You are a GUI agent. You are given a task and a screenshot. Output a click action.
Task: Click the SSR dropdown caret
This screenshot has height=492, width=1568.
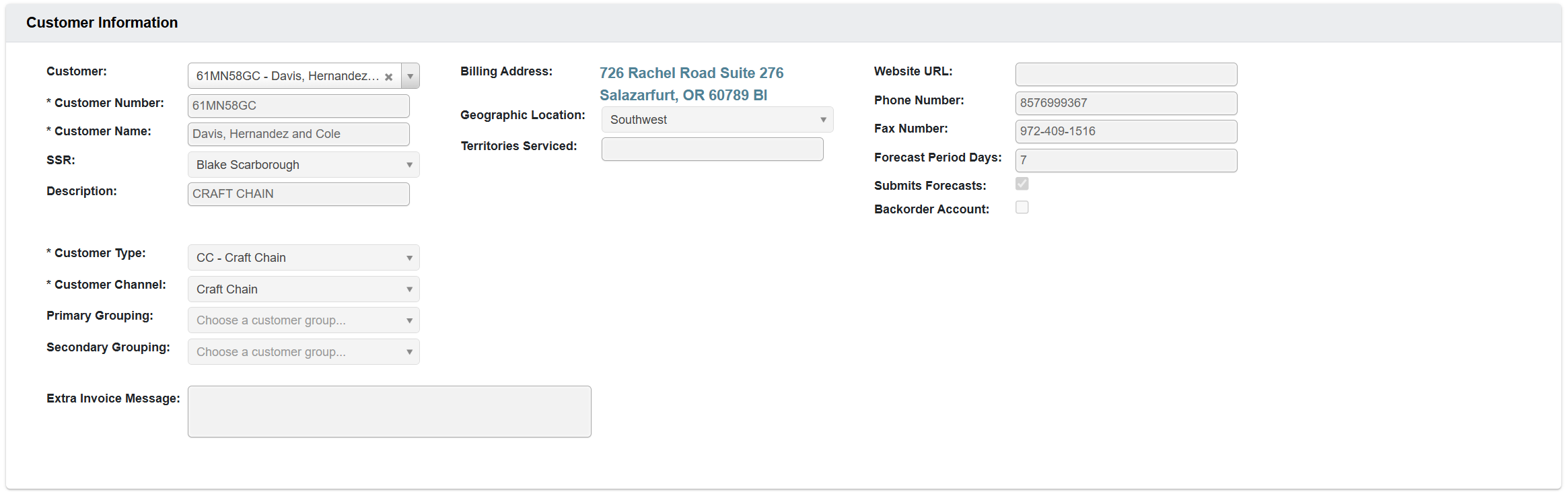pos(409,164)
